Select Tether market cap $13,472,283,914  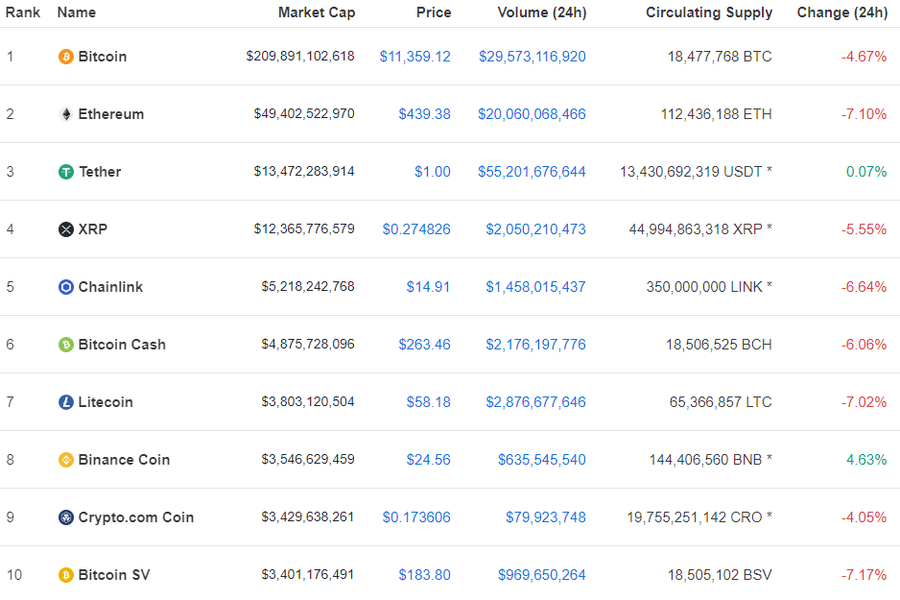point(304,171)
